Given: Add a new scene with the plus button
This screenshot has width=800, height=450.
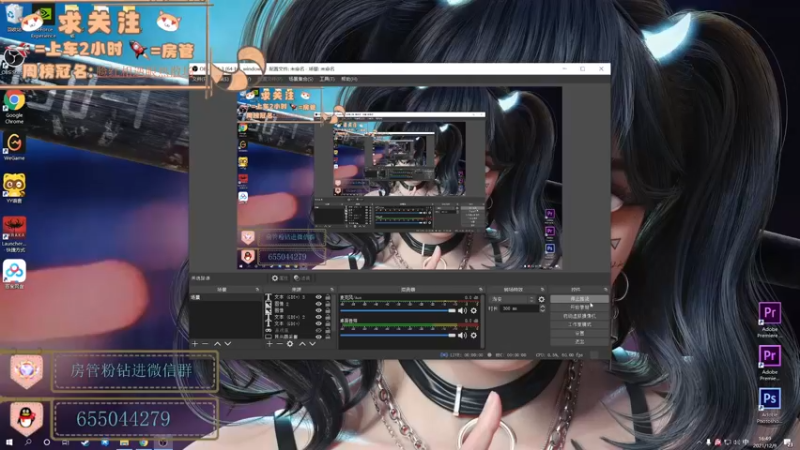Looking at the screenshot, I should point(194,344).
